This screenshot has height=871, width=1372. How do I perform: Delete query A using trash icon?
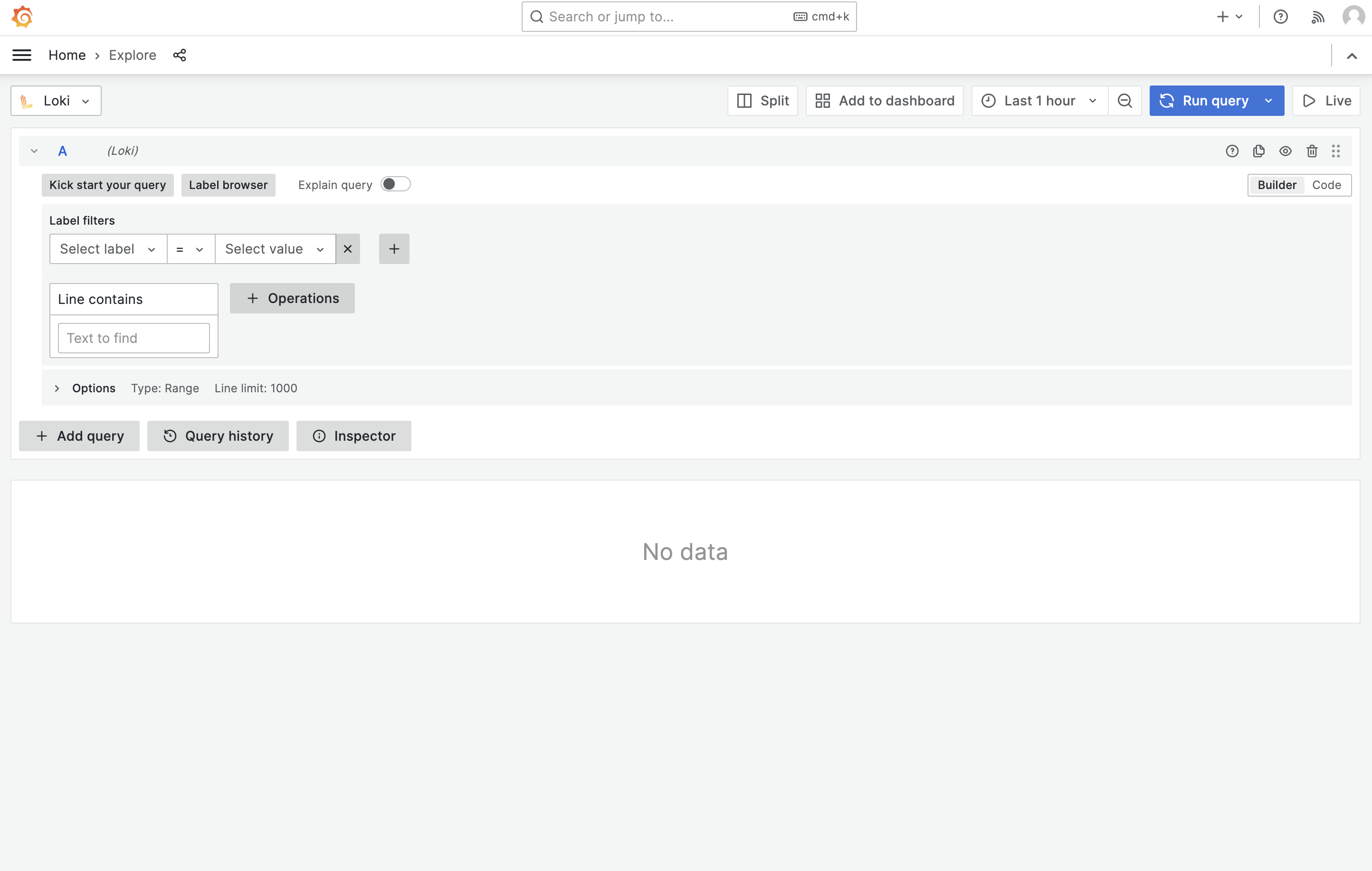pos(1312,151)
